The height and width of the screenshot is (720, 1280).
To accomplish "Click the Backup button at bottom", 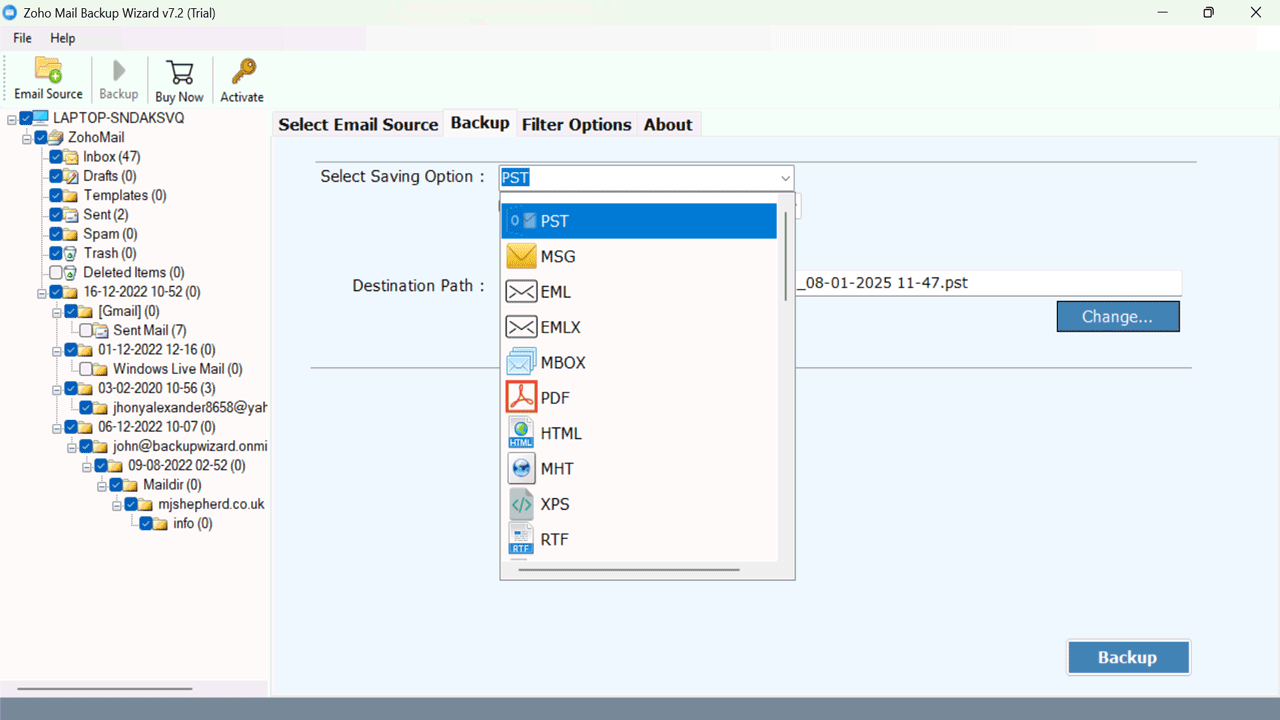I will pos(1128,657).
